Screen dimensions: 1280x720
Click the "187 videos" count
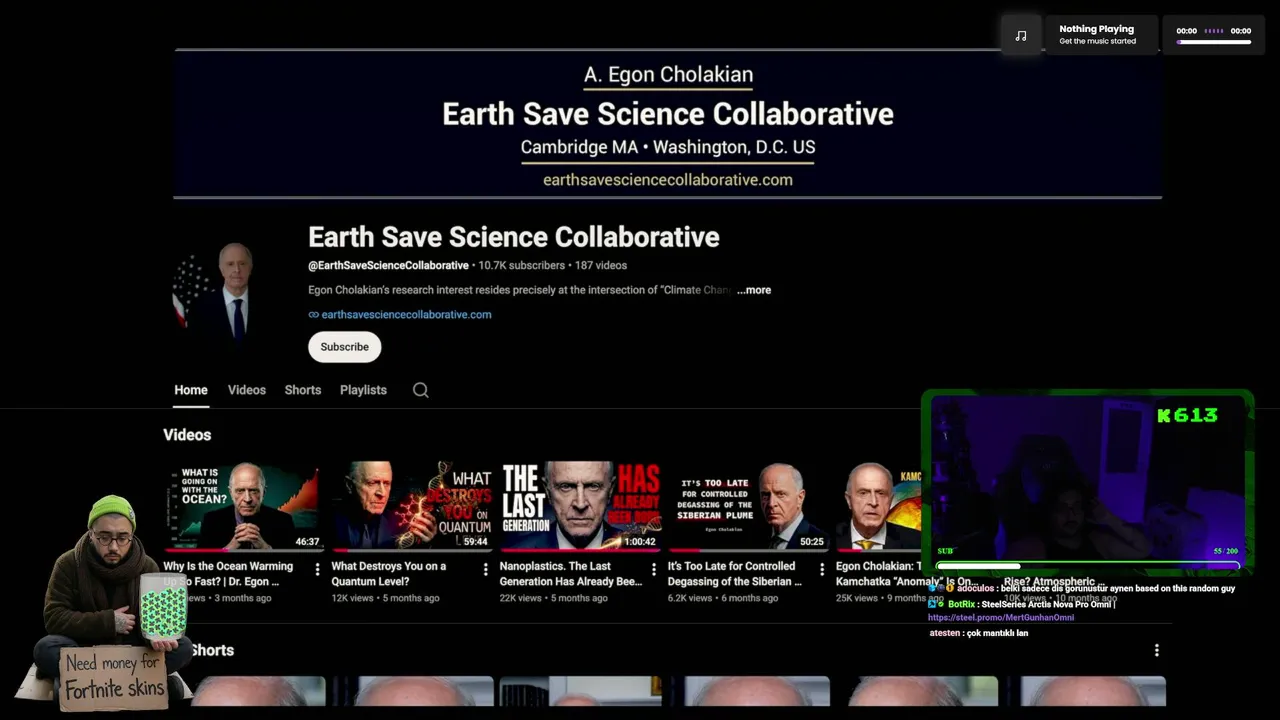tap(601, 266)
